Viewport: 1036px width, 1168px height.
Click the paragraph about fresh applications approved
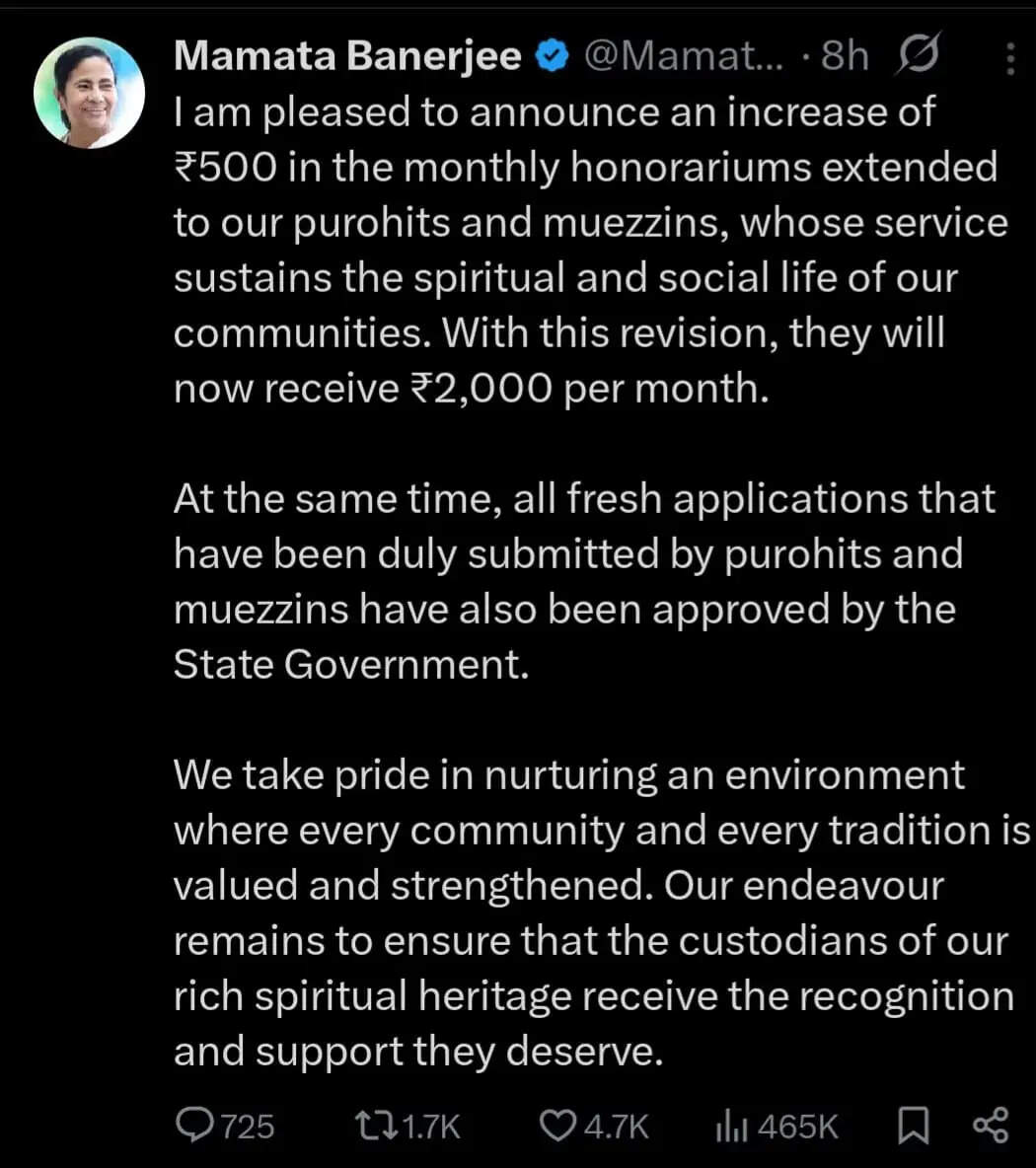pos(582,581)
